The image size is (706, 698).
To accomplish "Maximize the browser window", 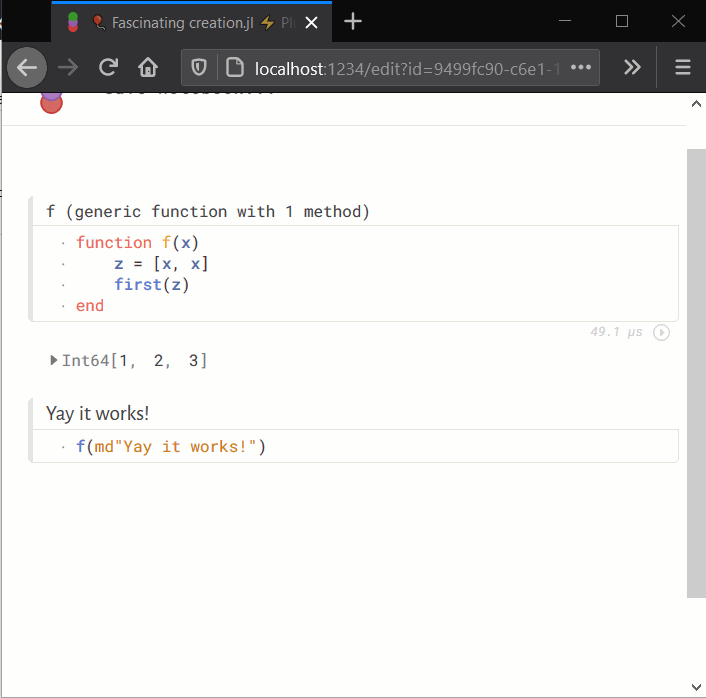I will point(622,21).
